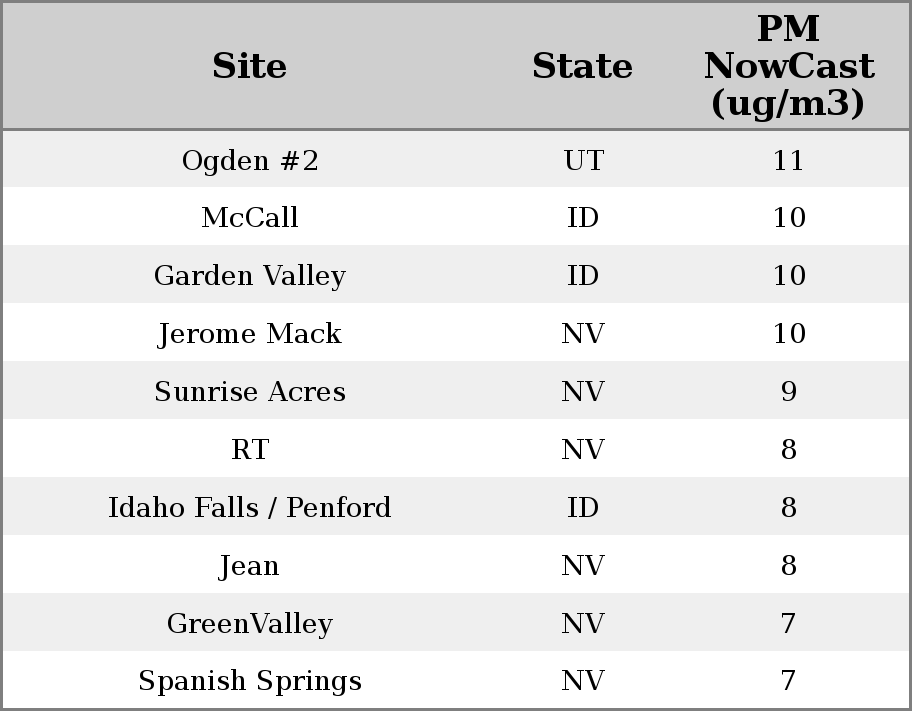Select the Jerome Mack site cell
Viewport: 912px width, 711px height.
(x=250, y=334)
